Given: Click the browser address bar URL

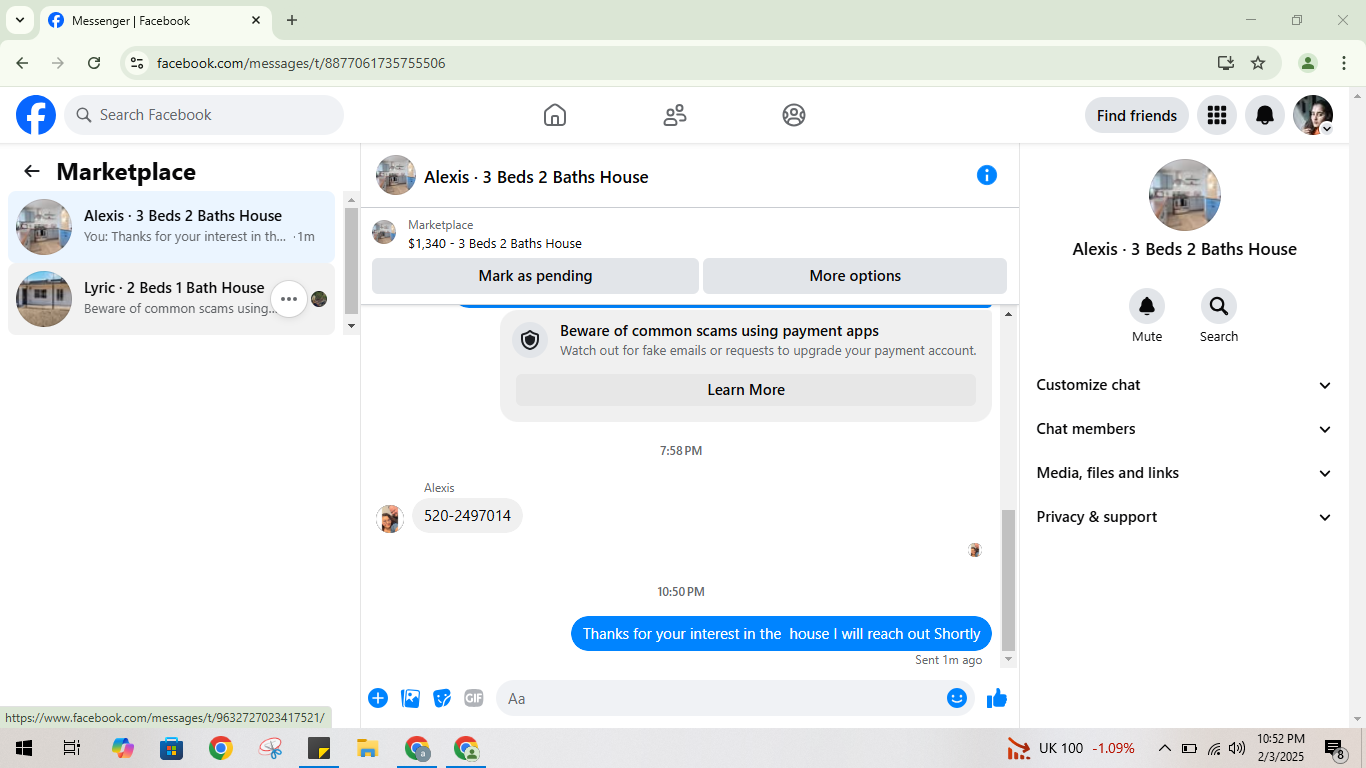Looking at the screenshot, I should (x=301, y=63).
